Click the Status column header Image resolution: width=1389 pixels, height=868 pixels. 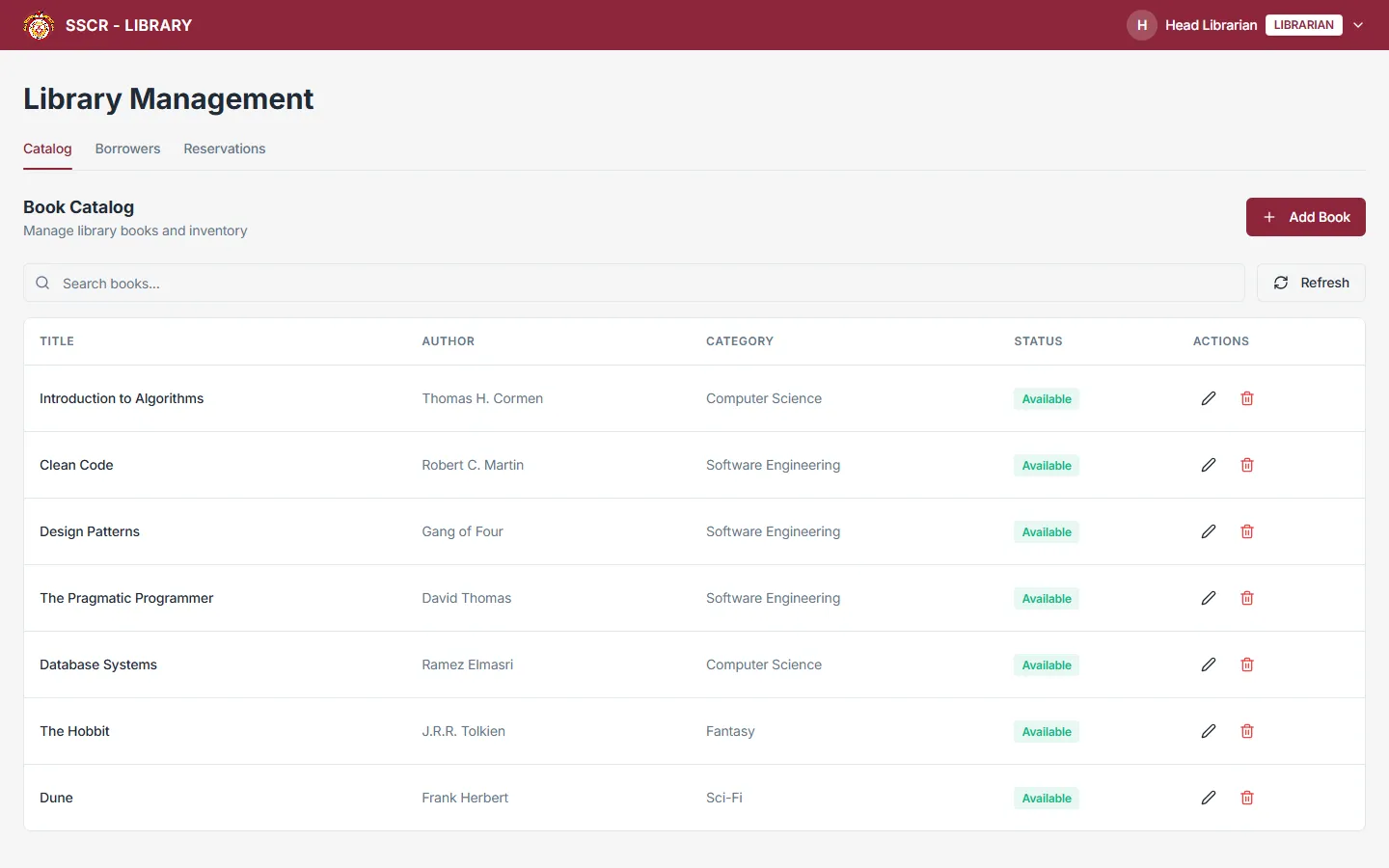pyautogui.click(x=1038, y=341)
